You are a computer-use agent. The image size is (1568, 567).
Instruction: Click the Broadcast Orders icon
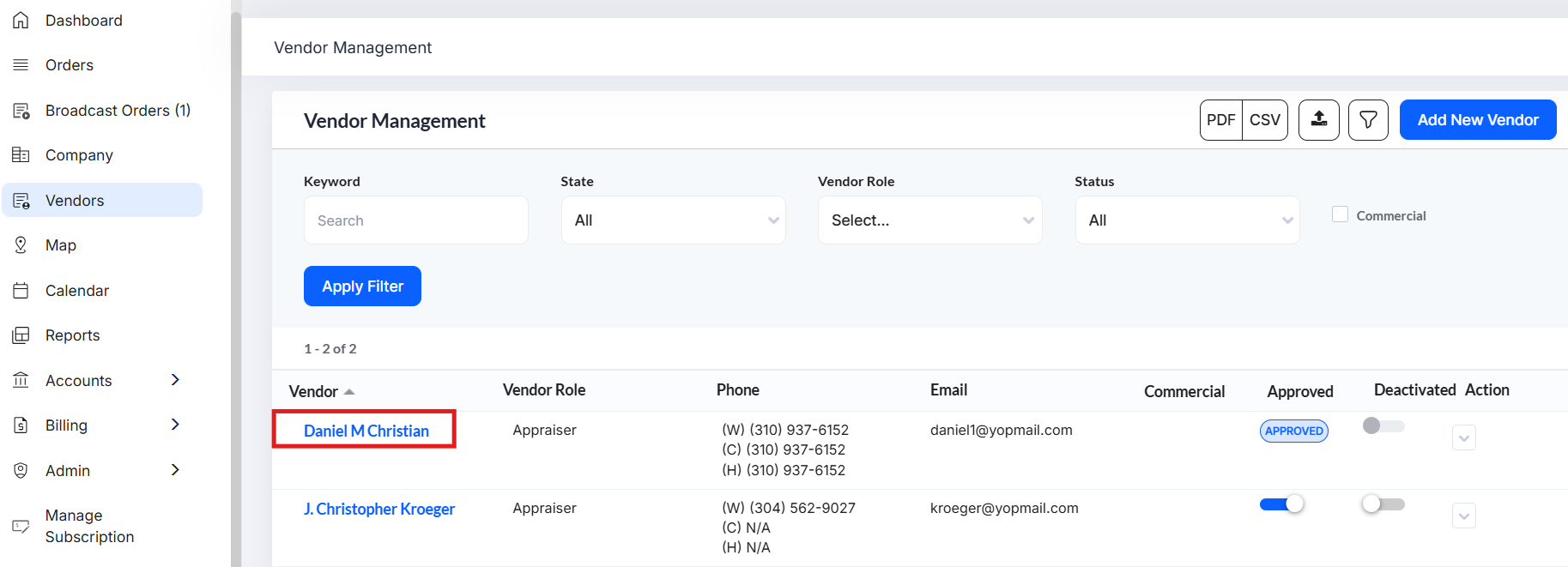tap(21, 111)
